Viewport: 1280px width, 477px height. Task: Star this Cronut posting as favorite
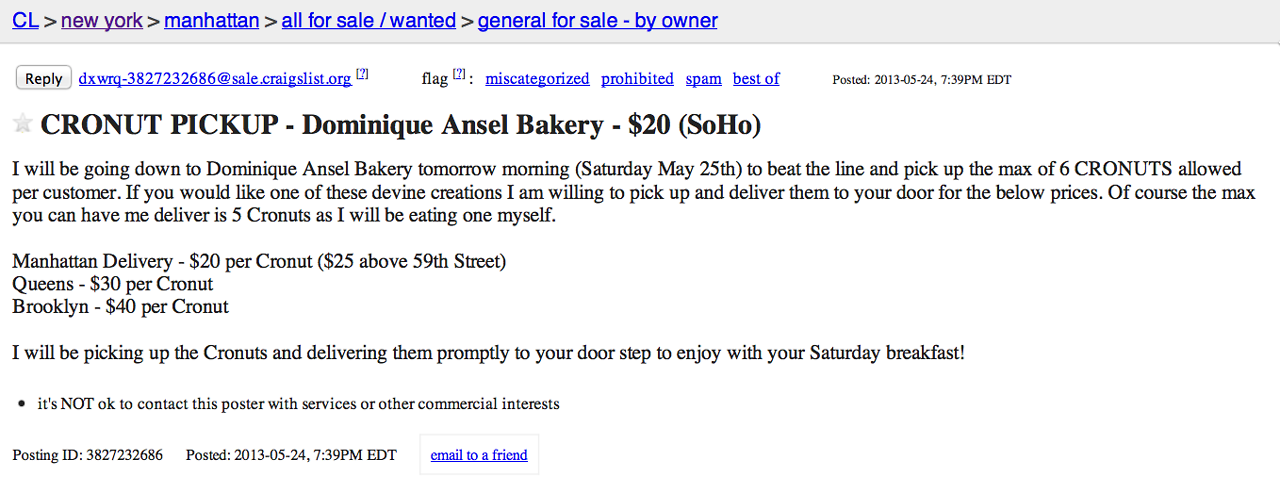(22, 124)
